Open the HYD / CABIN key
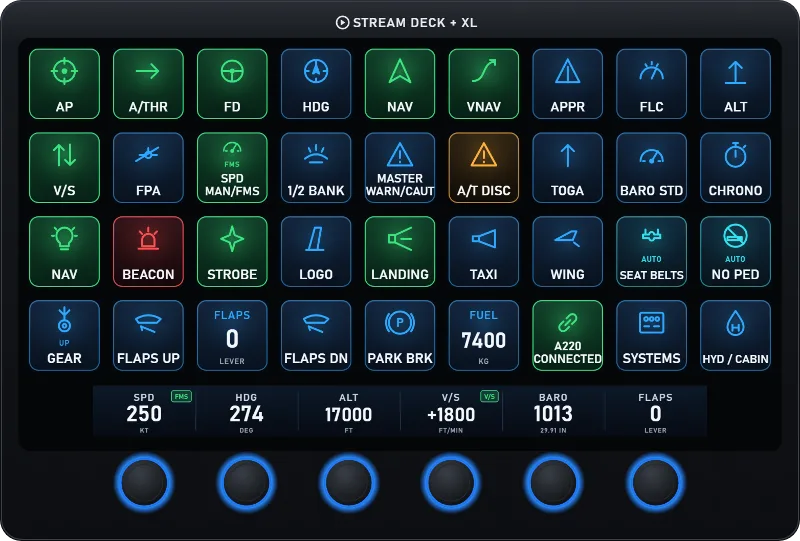800x541 pixels. pos(735,335)
